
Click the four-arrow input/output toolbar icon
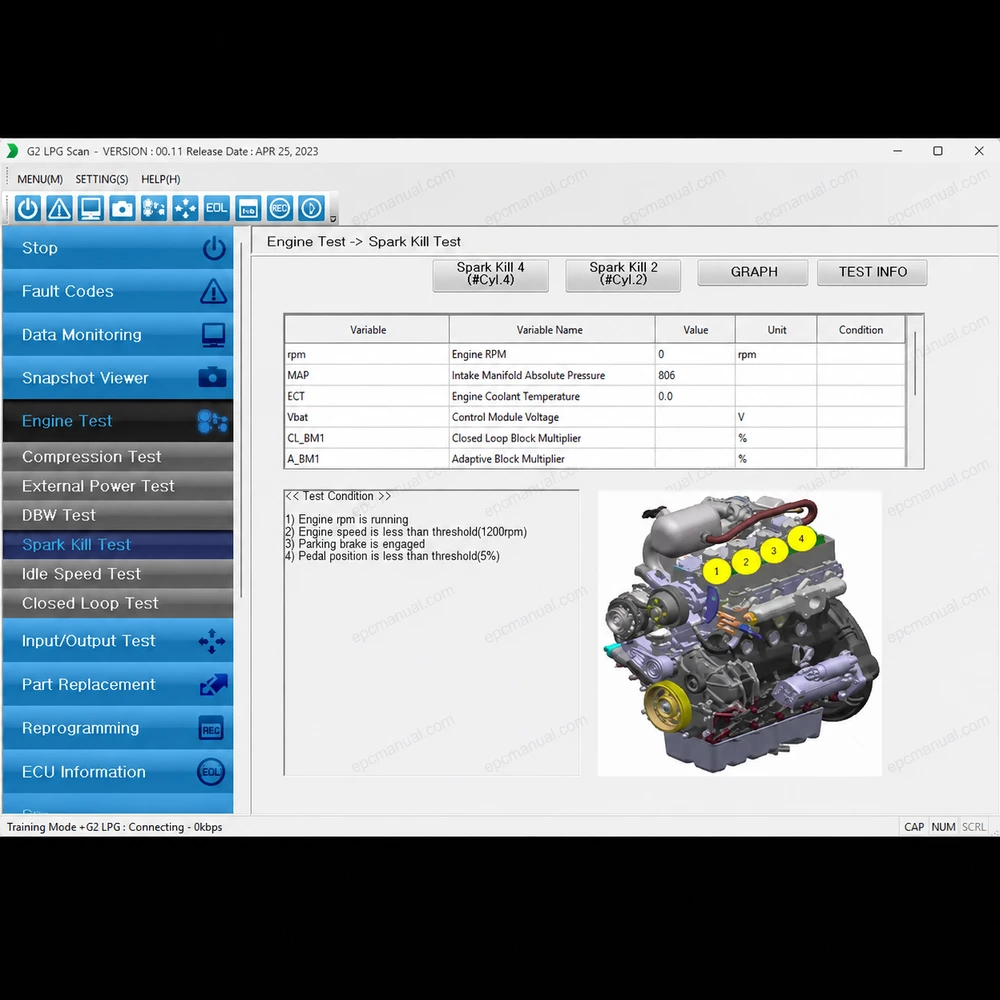tap(185, 209)
